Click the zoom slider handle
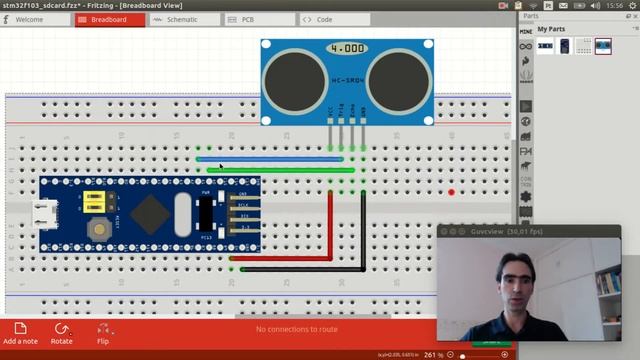The image size is (640, 360). coord(462,356)
